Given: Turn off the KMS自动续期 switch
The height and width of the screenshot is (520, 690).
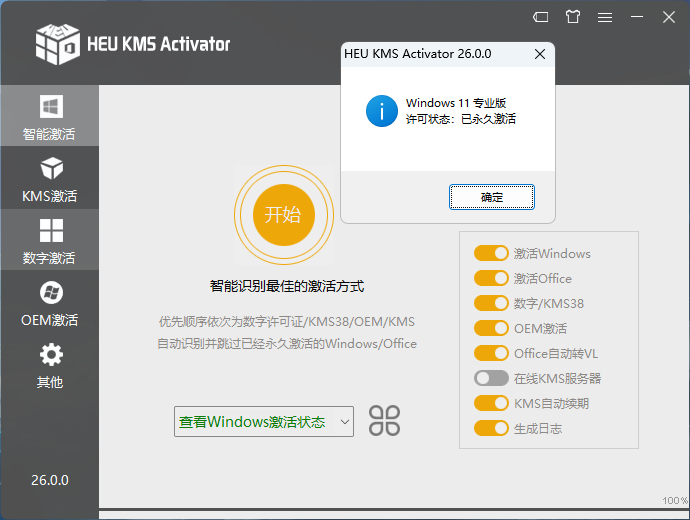Looking at the screenshot, I should pos(491,403).
